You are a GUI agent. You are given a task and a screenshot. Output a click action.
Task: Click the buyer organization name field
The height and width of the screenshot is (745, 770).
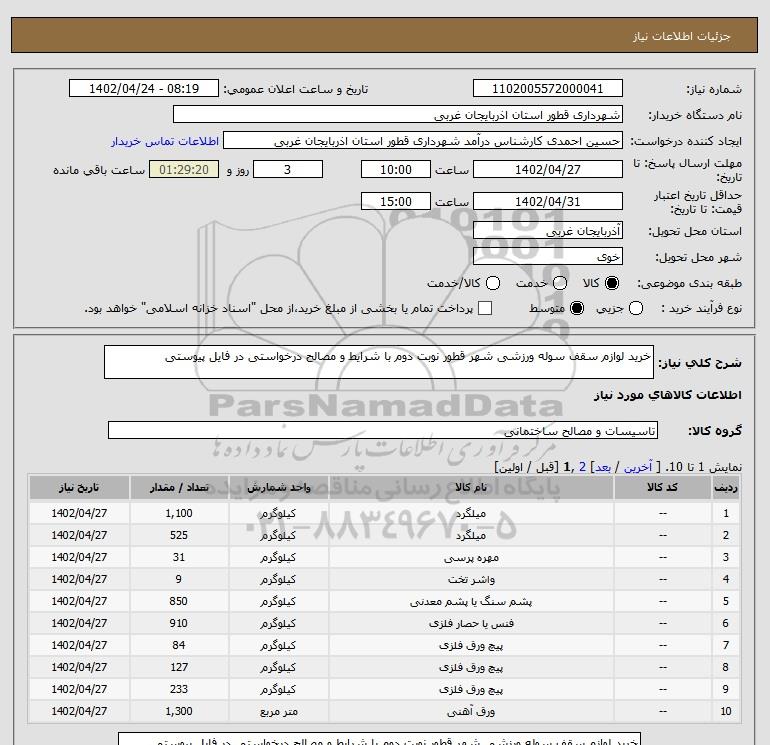[x=398, y=114]
